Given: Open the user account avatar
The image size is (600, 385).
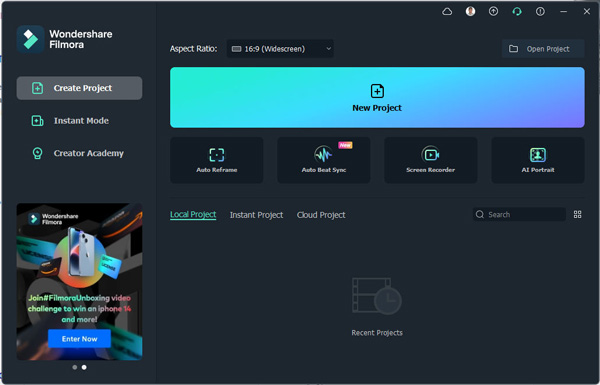Looking at the screenshot, I should pos(470,11).
